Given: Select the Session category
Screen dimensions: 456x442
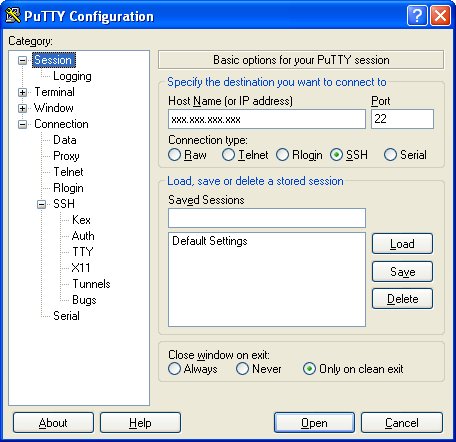Looking at the screenshot, I should pyautogui.click(x=54, y=60).
